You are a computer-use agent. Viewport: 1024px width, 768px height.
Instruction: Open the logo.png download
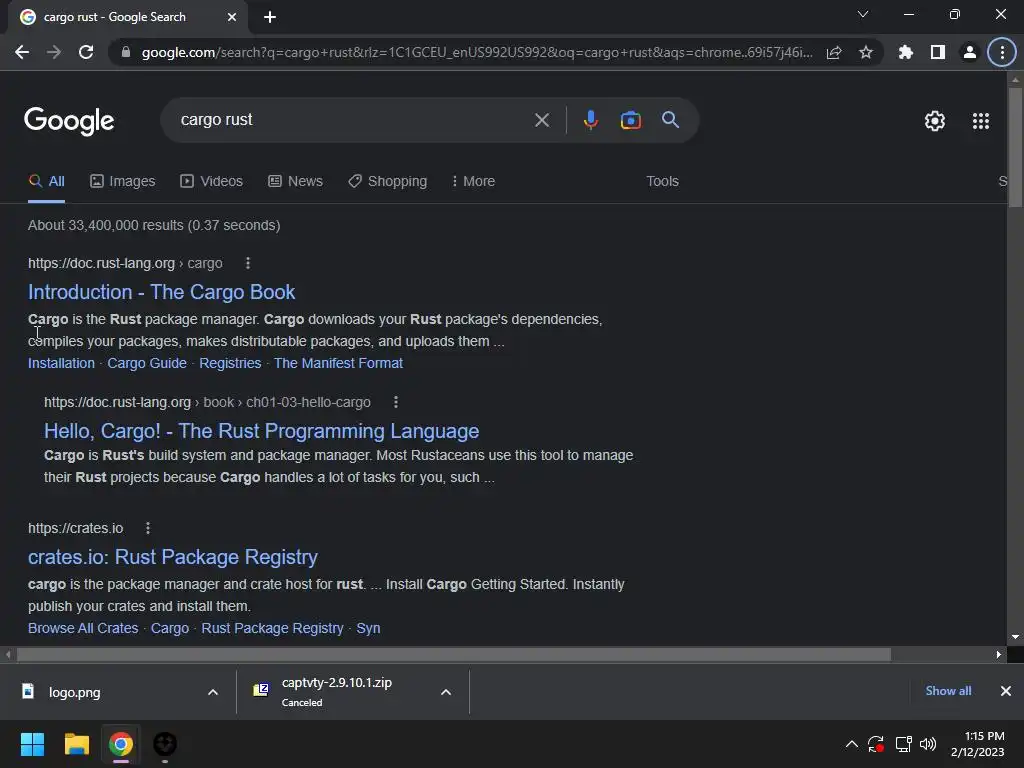click(x=75, y=692)
